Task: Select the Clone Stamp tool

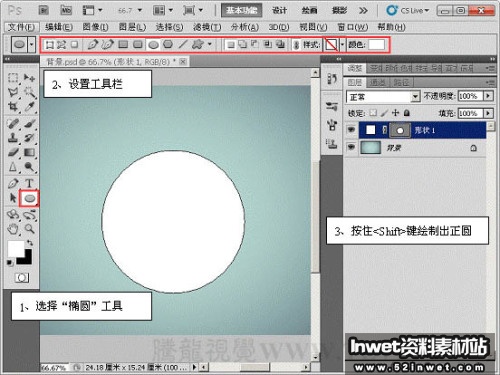Action: (13, 138)
